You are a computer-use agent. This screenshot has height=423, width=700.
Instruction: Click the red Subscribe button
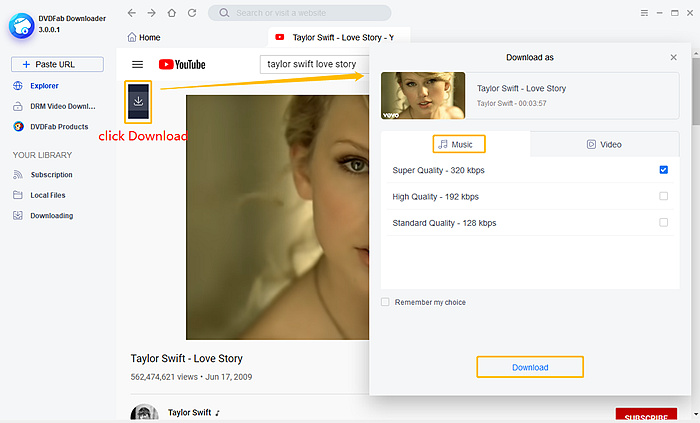pos(646,415)
